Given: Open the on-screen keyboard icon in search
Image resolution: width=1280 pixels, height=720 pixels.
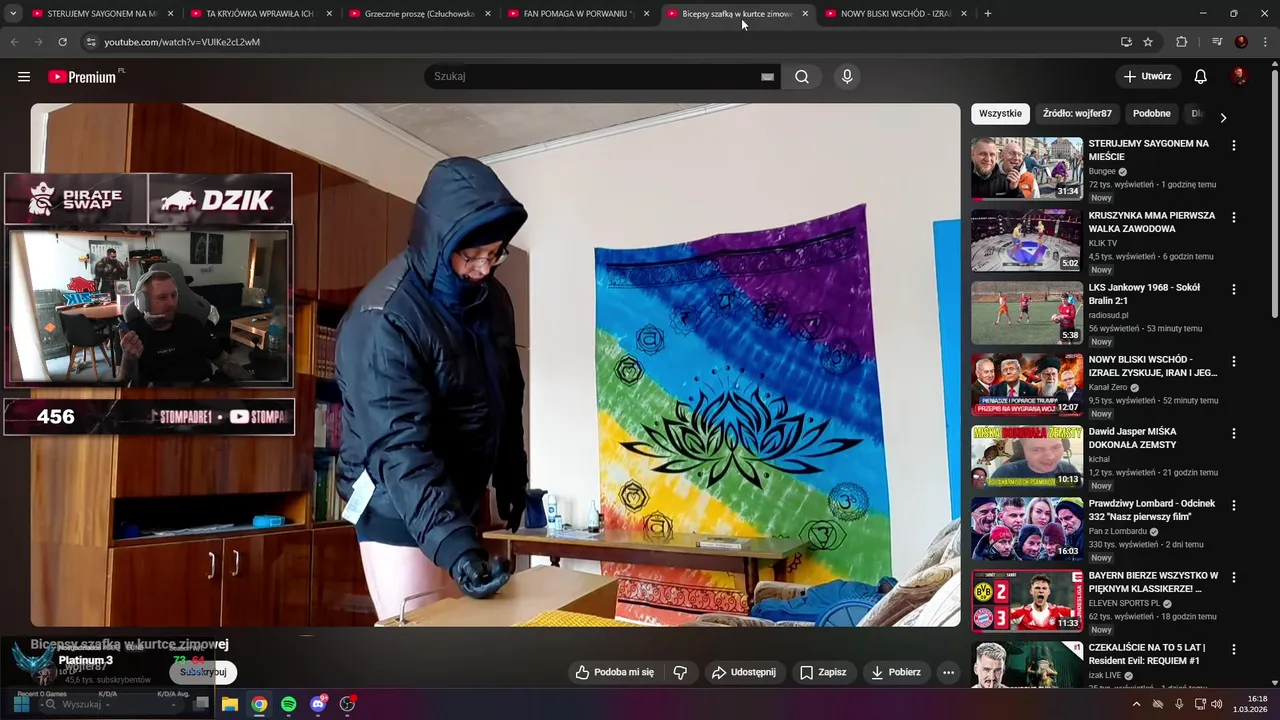Looking at the screenshot, I should pyautogui.click(x=767, y=77).
